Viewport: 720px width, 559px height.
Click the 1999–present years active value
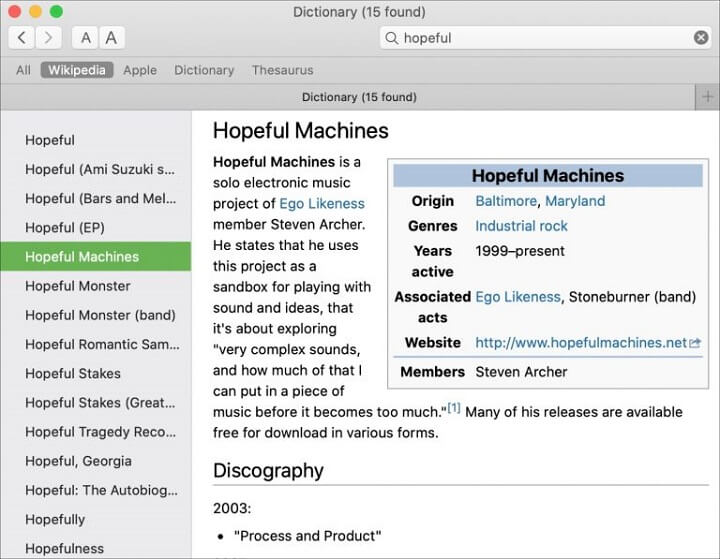tap(520, 251)
